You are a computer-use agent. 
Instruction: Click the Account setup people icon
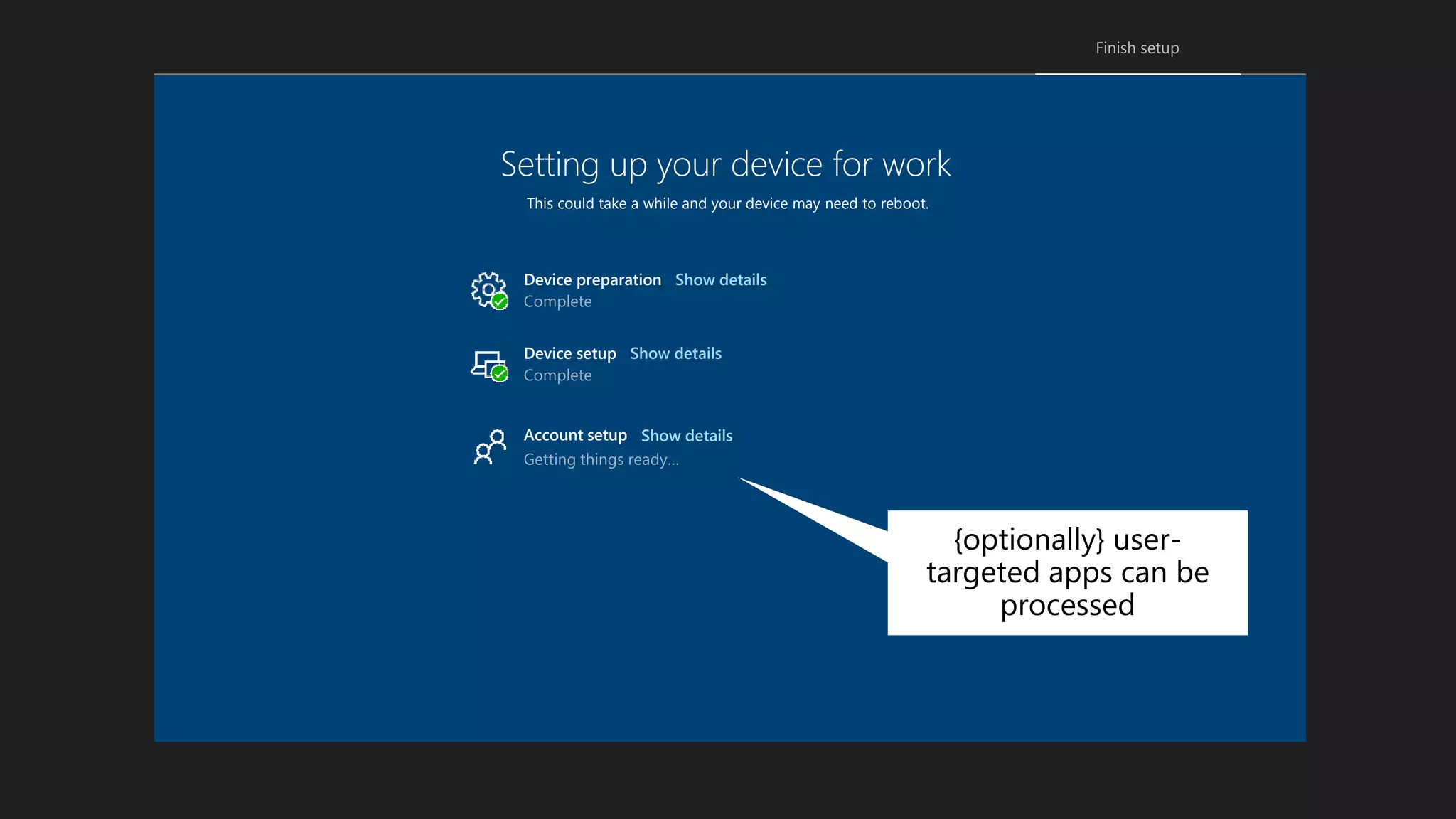[489, 447]
